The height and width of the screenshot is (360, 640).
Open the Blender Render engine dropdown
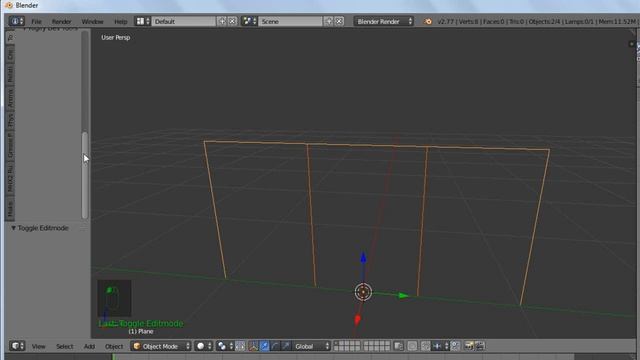click(384, 21)
